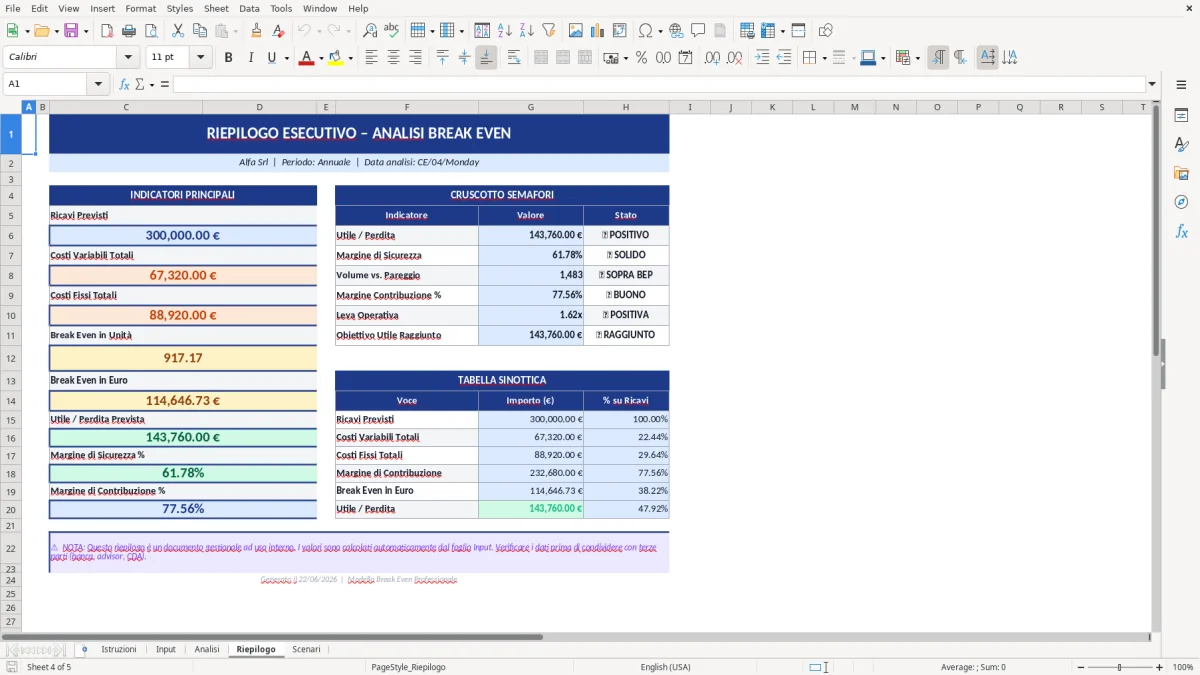Switch to the Analisi sheet tab
The width and height of the screenshot is (1200, 675).
[x=207, y=649]
